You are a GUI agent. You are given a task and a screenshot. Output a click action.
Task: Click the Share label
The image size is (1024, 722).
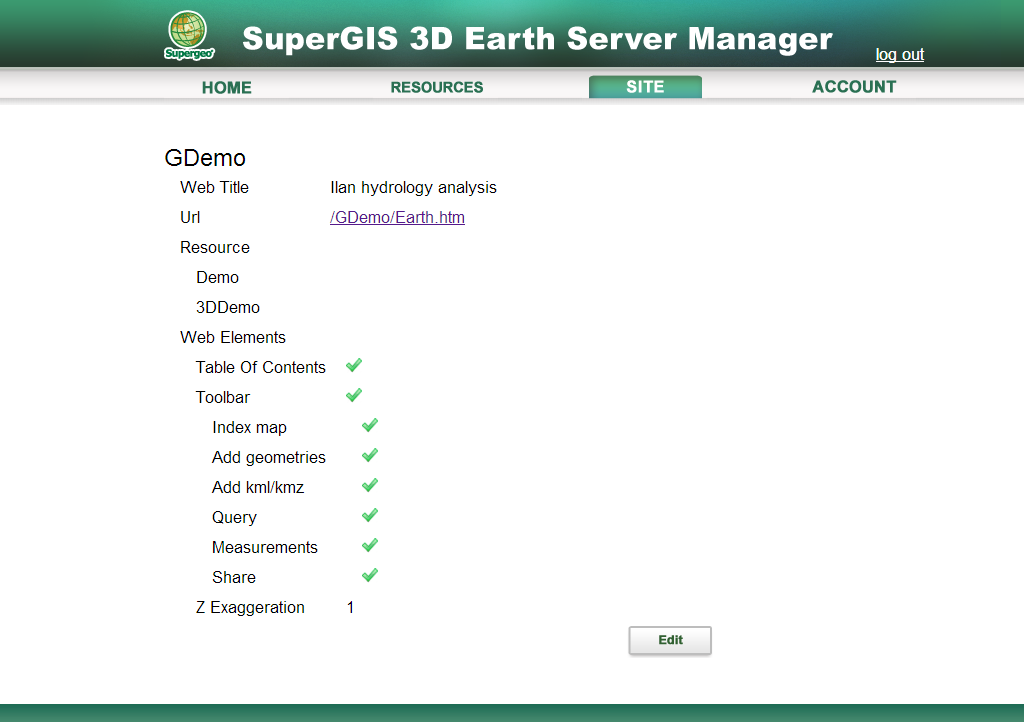click(x=234, y=578)
